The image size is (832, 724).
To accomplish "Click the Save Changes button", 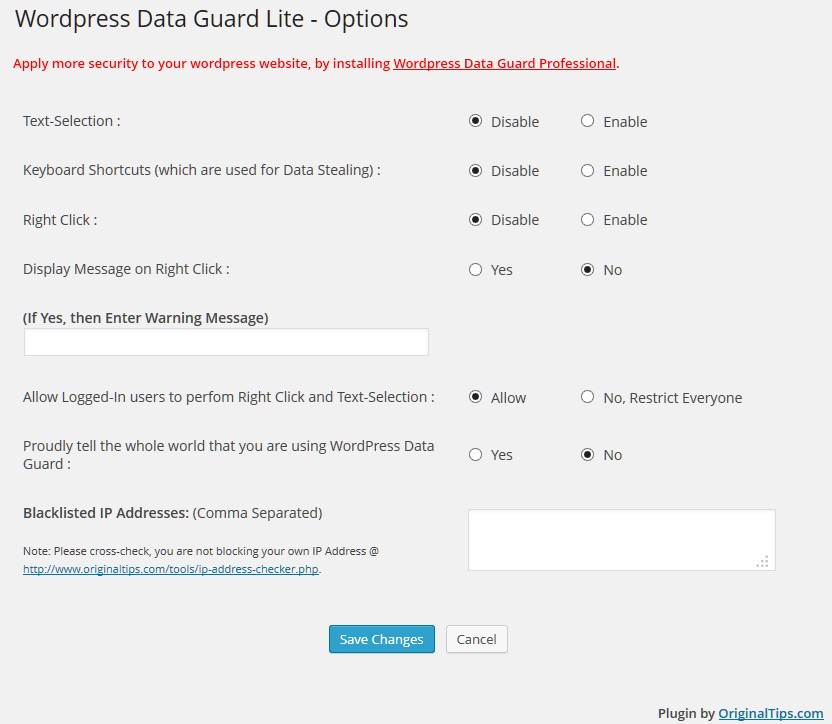I will tap(382, 639).
